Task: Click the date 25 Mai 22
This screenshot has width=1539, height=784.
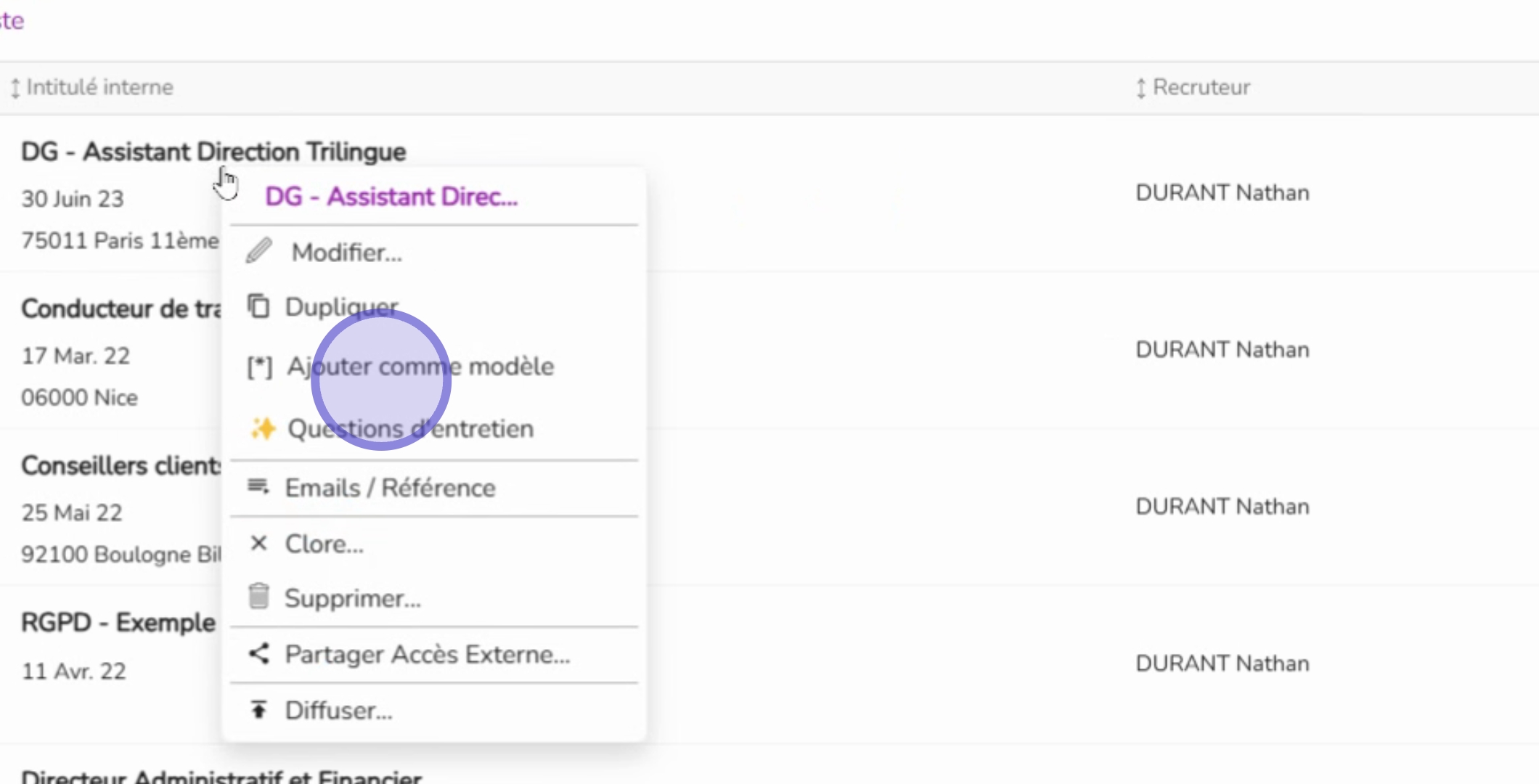Action: [x=72, y=513]
